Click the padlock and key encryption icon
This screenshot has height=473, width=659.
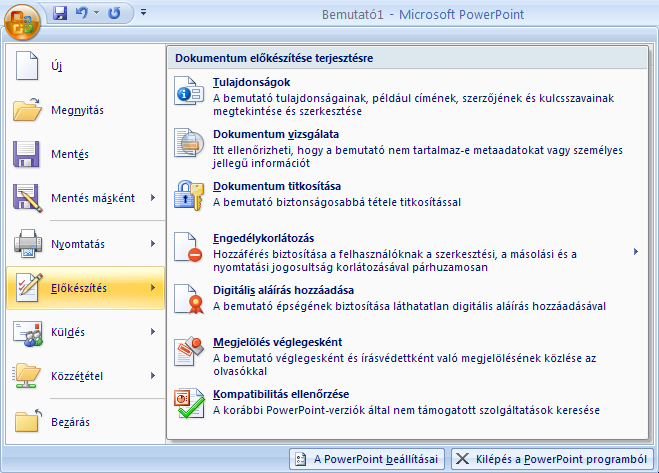(189, 195)
